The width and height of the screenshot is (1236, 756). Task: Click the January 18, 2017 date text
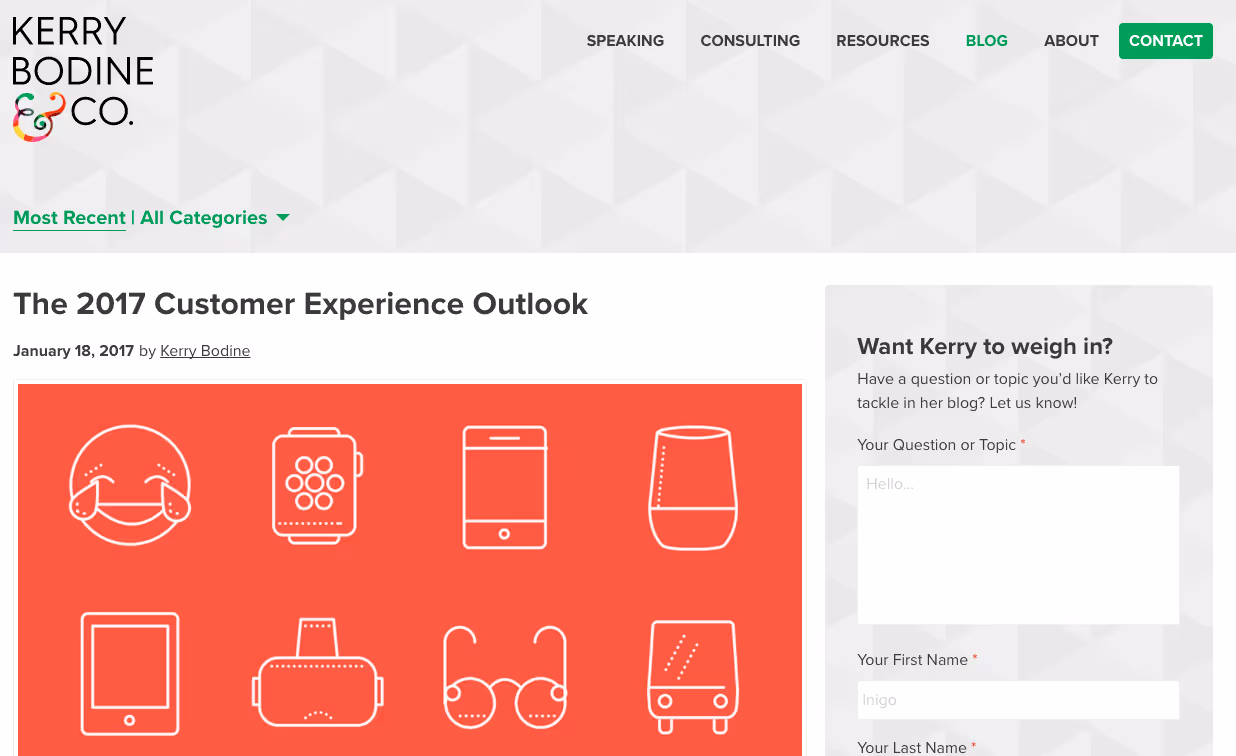pyautogui.click(x=73, y=351)
